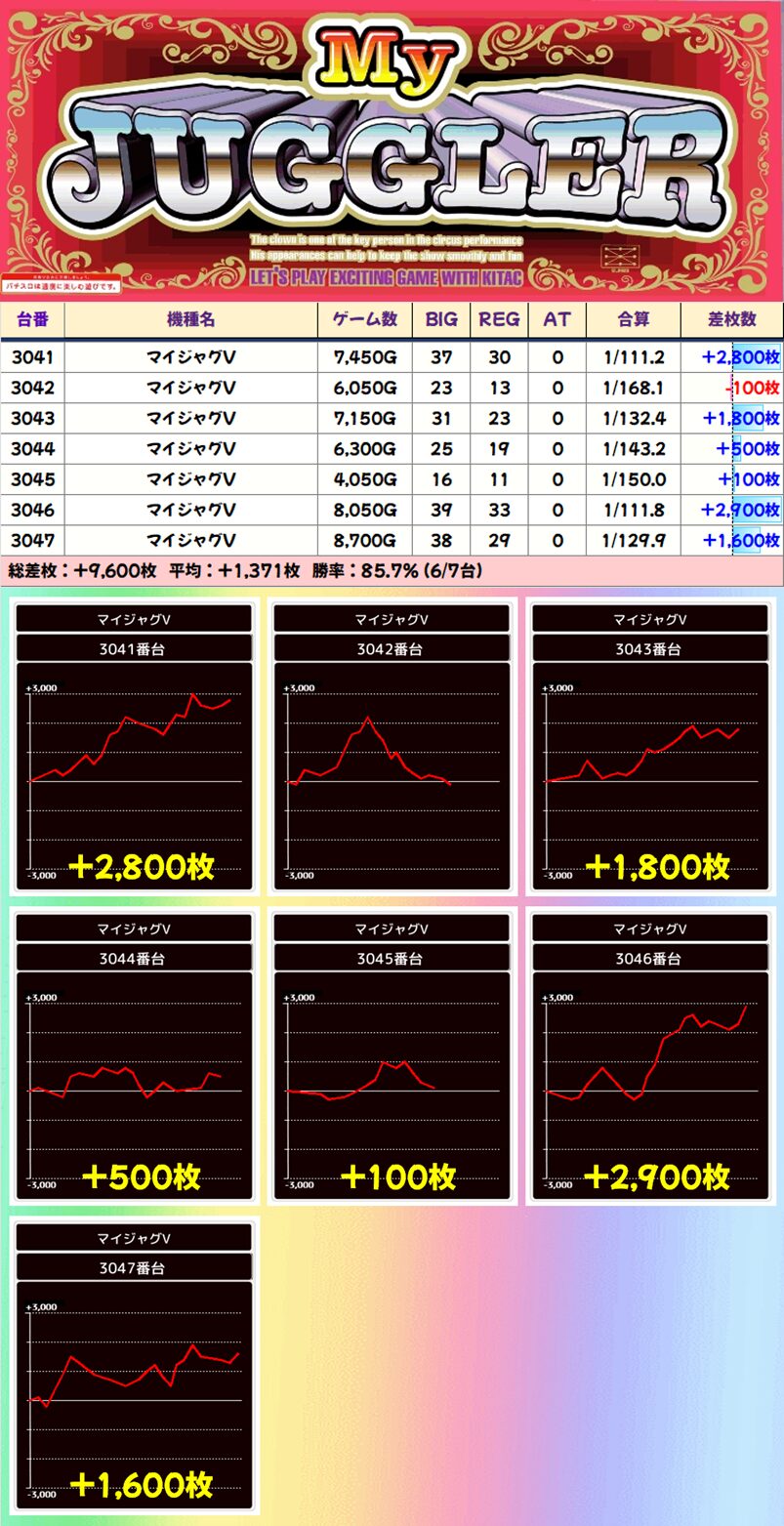
Task: Click machine number 3045 in table
Action: point(32,479)
